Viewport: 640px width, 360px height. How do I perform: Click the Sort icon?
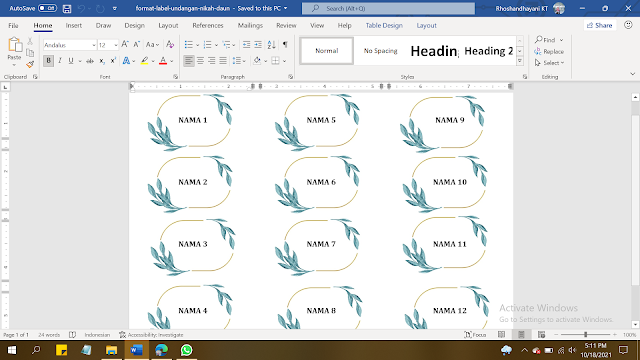coord(271,44)
